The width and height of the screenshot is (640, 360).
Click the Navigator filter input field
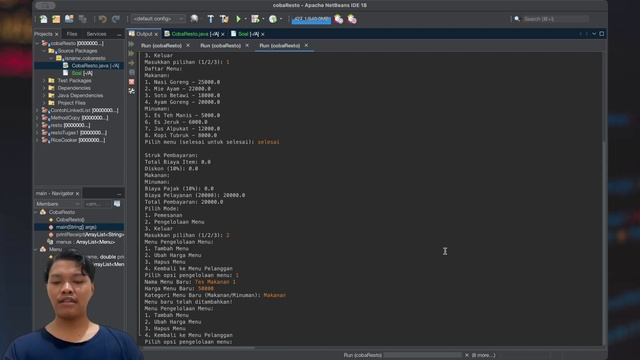pos(97,204)
